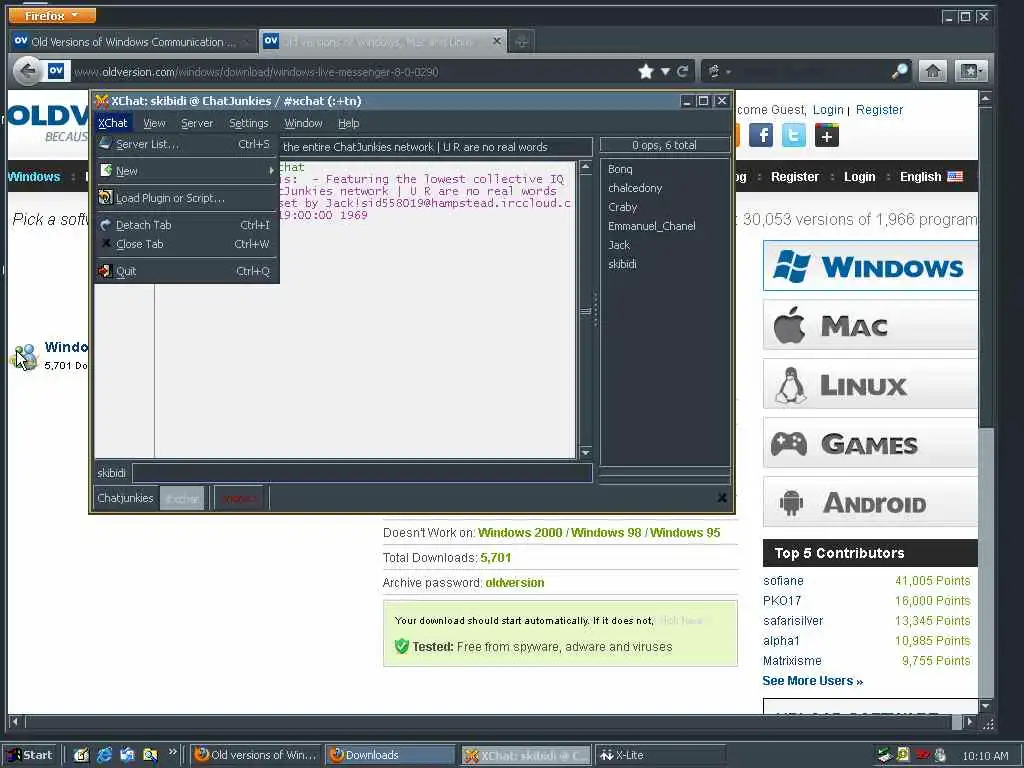Screen dimensions: 1024x768
Task: Click XChat chat scrollbar down arrow
Action: [x=586, y=453]
